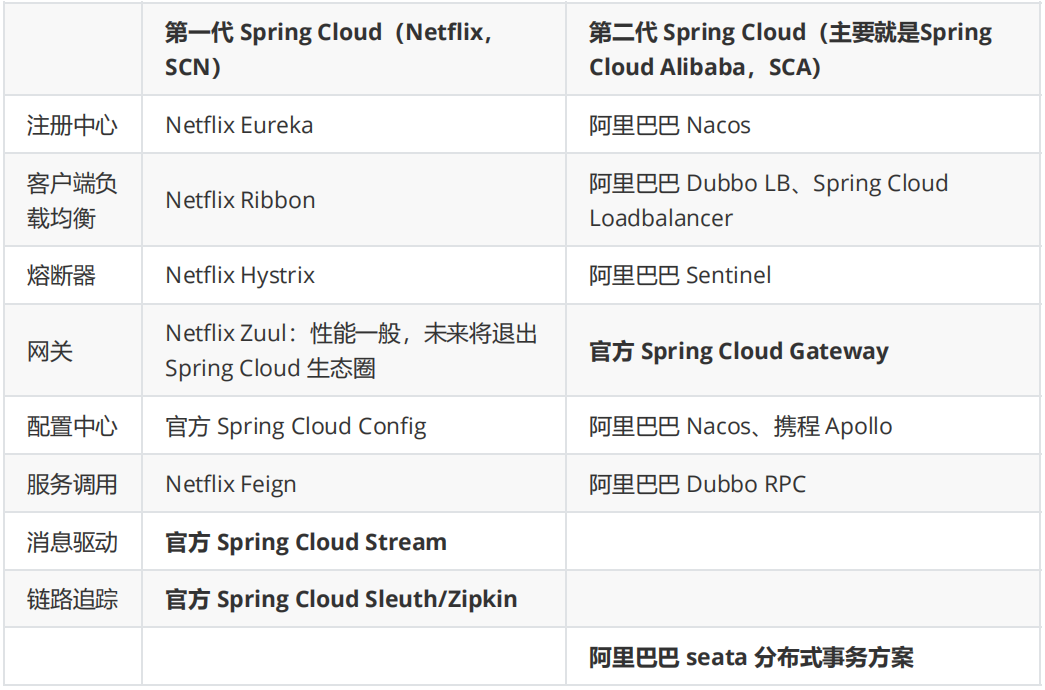Image resolution: width=1045 pixels, height=690 pixels.
Task: Select the Netflix Feign cell
Action: click(354, 484)
